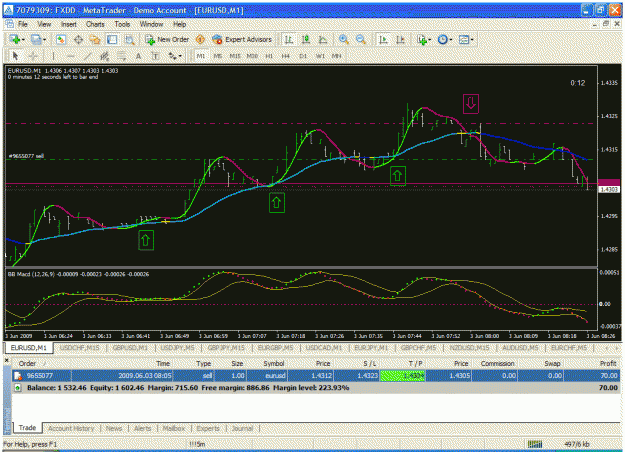Open the chart Templates icon
Image resolution: width=625 pixels, height=452 pixels.
coord(464,39)
